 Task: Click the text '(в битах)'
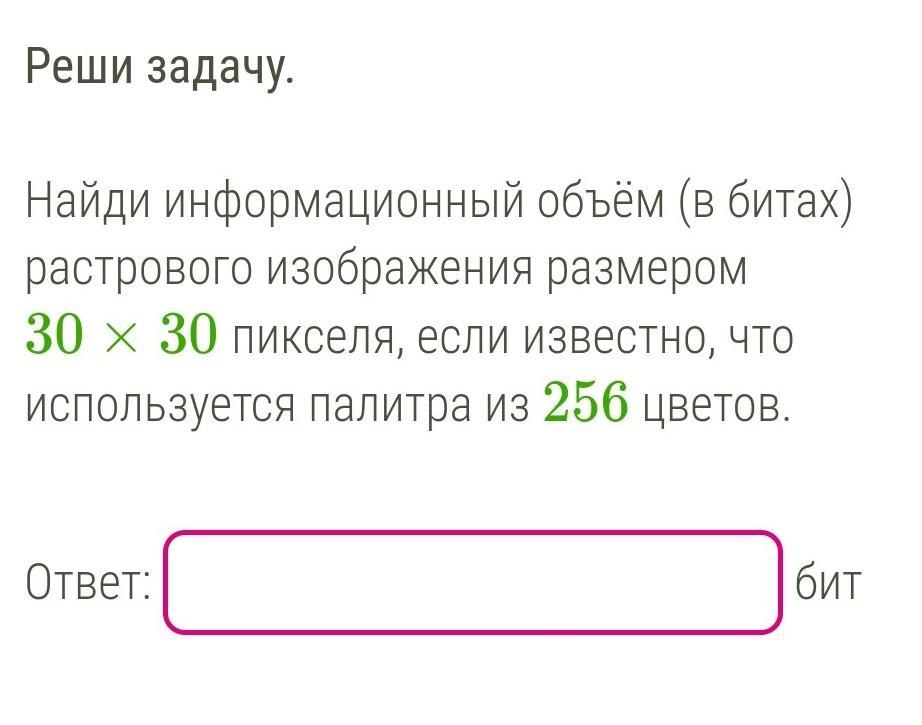[764, 203]
